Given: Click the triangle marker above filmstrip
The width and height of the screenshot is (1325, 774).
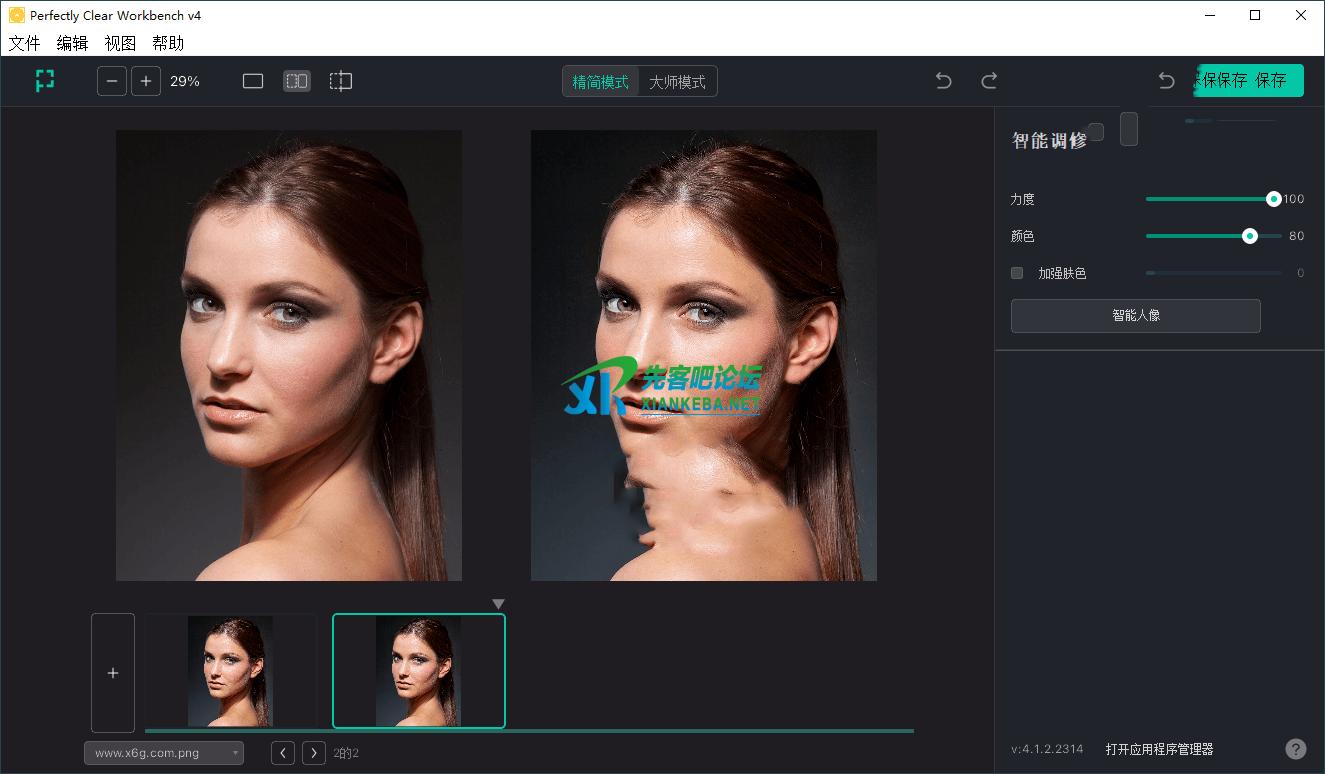Looking at the screenshot, I should [x=499, y=604].
